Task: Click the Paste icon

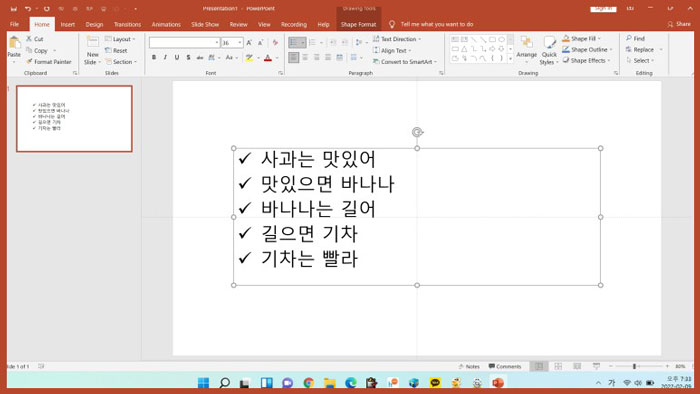Action: 14,43
